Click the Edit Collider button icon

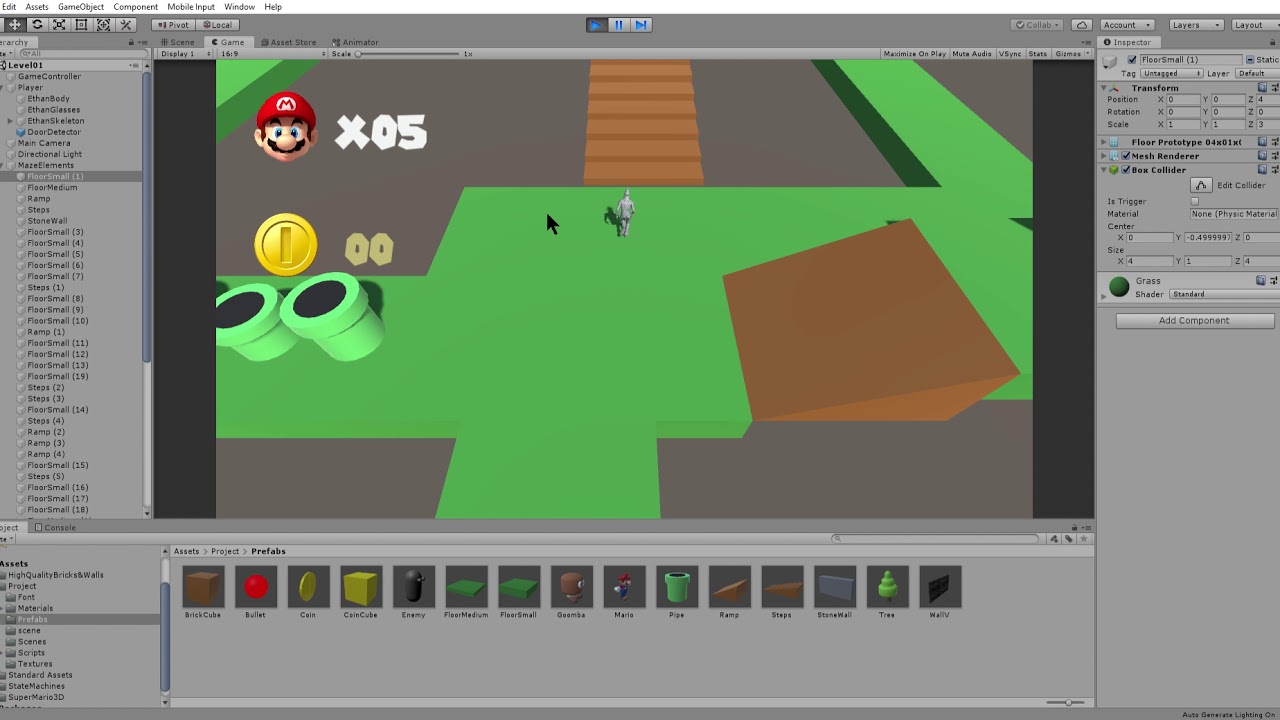coord(1200,185)
